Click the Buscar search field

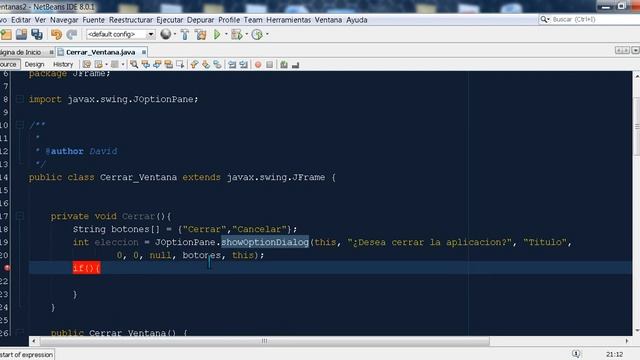coord(589,19)
